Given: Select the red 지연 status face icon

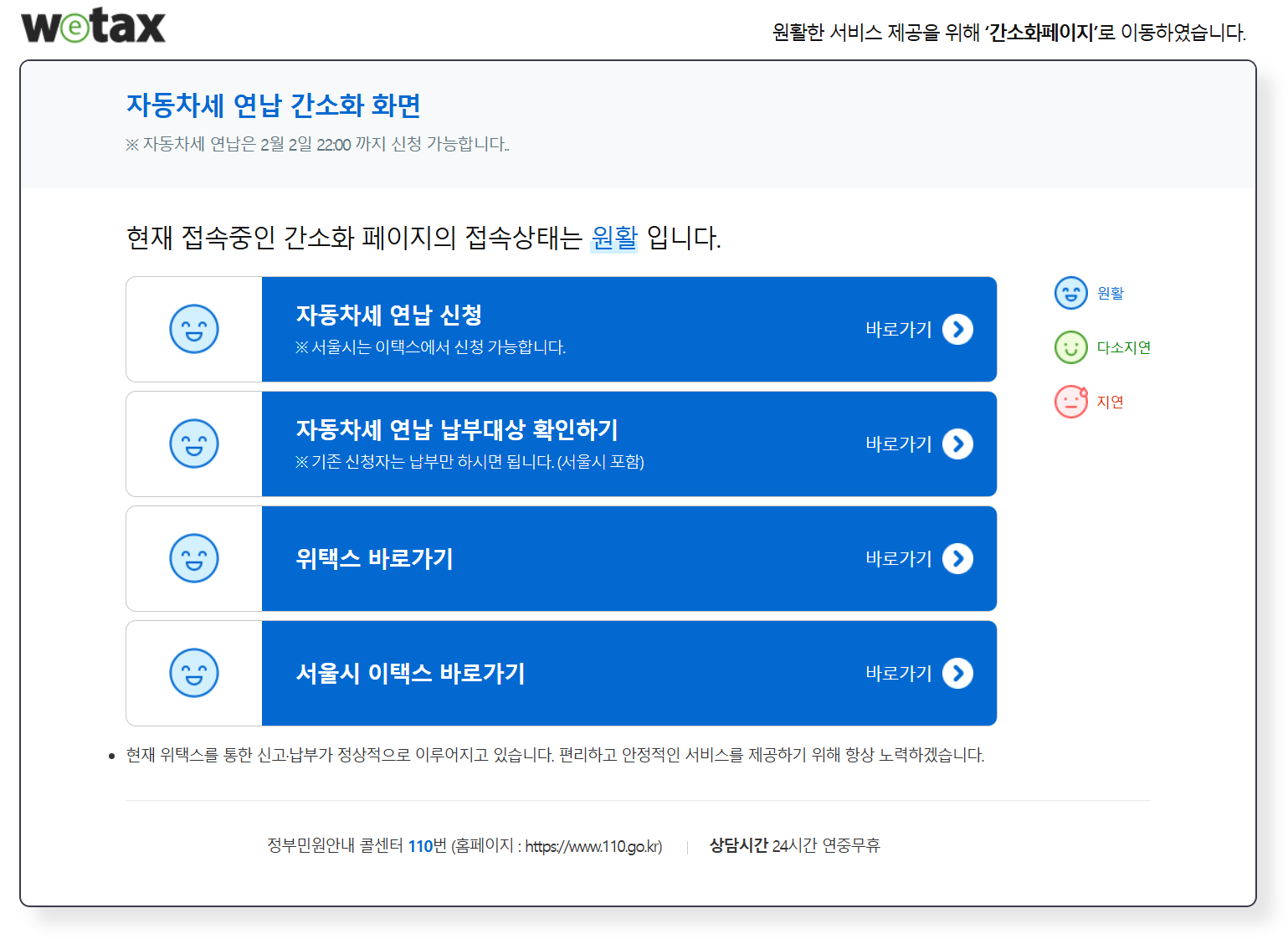Looking at the screenshot, I should 1070,401.
